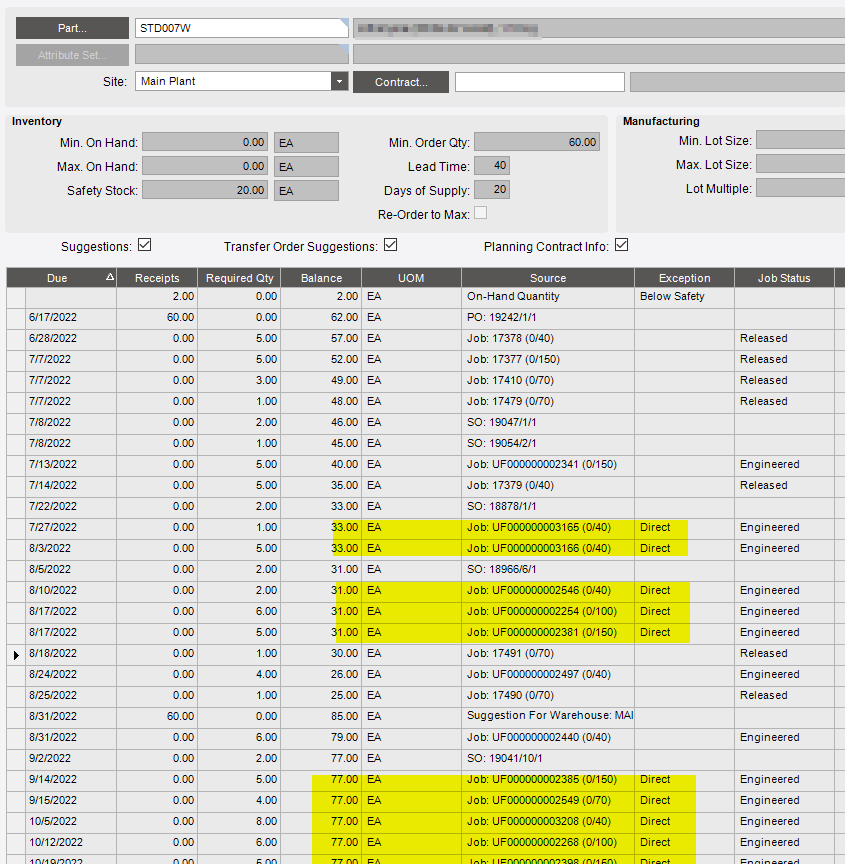Sort by the Receipts column header
Image resolution: width=845 pixels, height=864 pixels.
157,278
